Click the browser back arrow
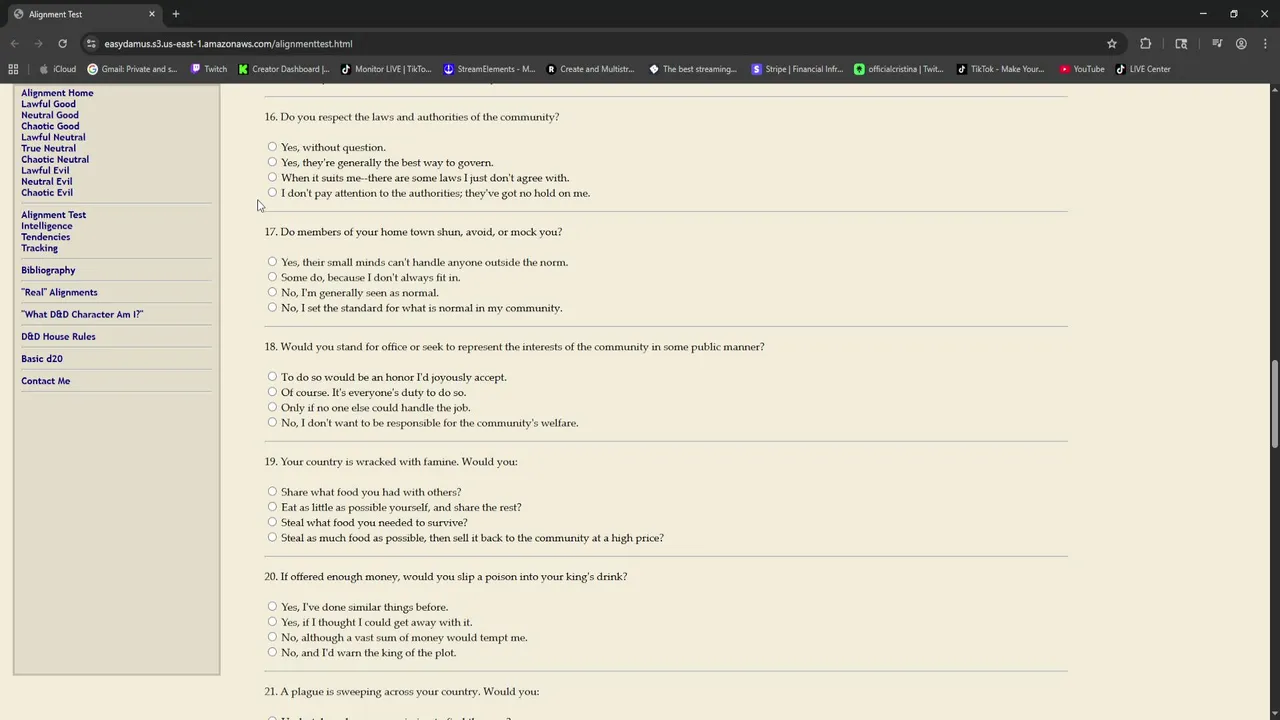Image resolution: width=1280 pixels, height=720 pixels. [x=14, y=44]
